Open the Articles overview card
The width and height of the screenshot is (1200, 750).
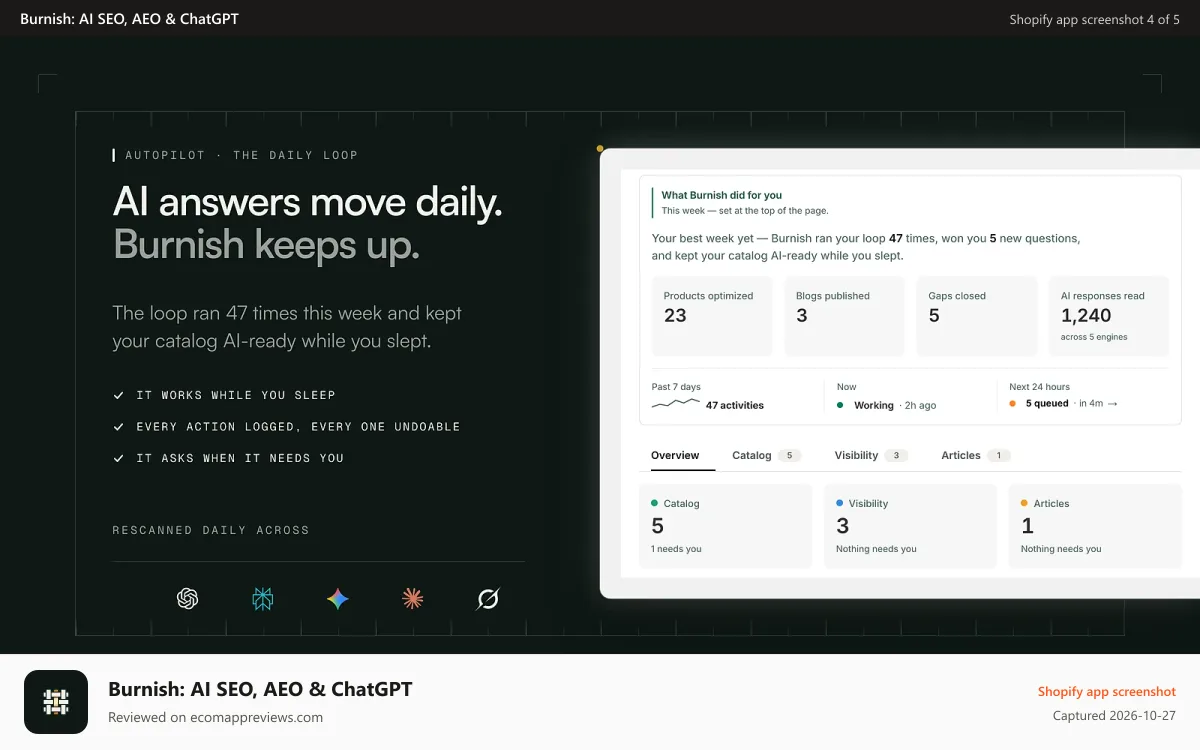click(x=1095, y=526)
